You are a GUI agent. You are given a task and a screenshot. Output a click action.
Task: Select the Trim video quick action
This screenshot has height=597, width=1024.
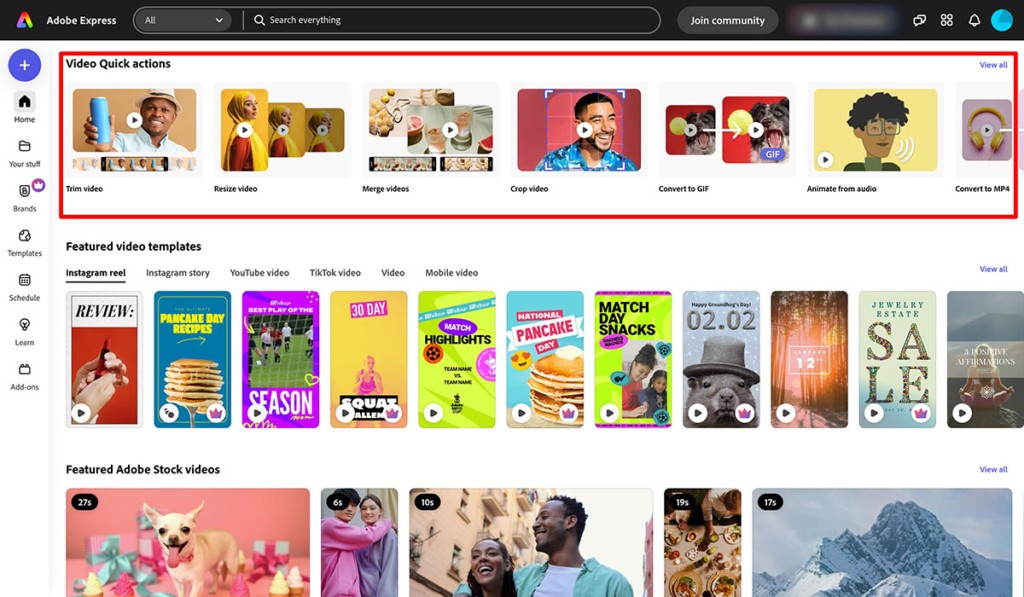click(134, 129)
